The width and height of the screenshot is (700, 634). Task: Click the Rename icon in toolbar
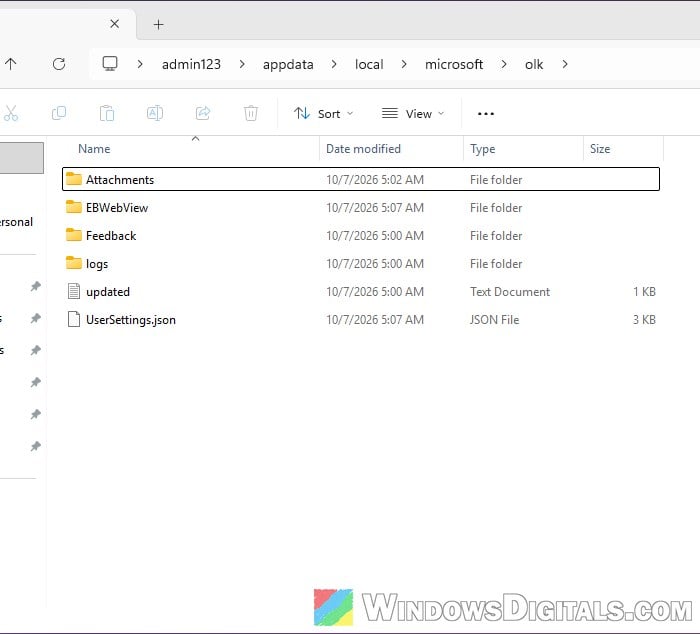coord(155,113)
